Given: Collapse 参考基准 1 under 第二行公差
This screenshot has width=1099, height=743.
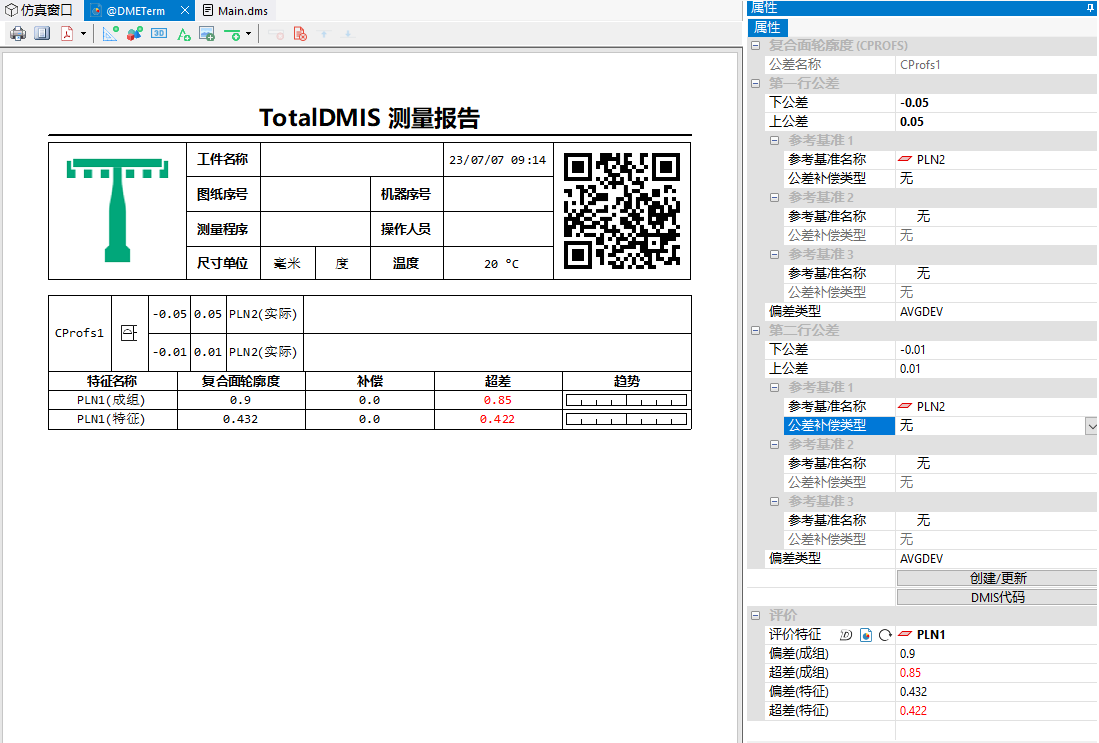Looking at the screenshot, I should coord(774,388).
